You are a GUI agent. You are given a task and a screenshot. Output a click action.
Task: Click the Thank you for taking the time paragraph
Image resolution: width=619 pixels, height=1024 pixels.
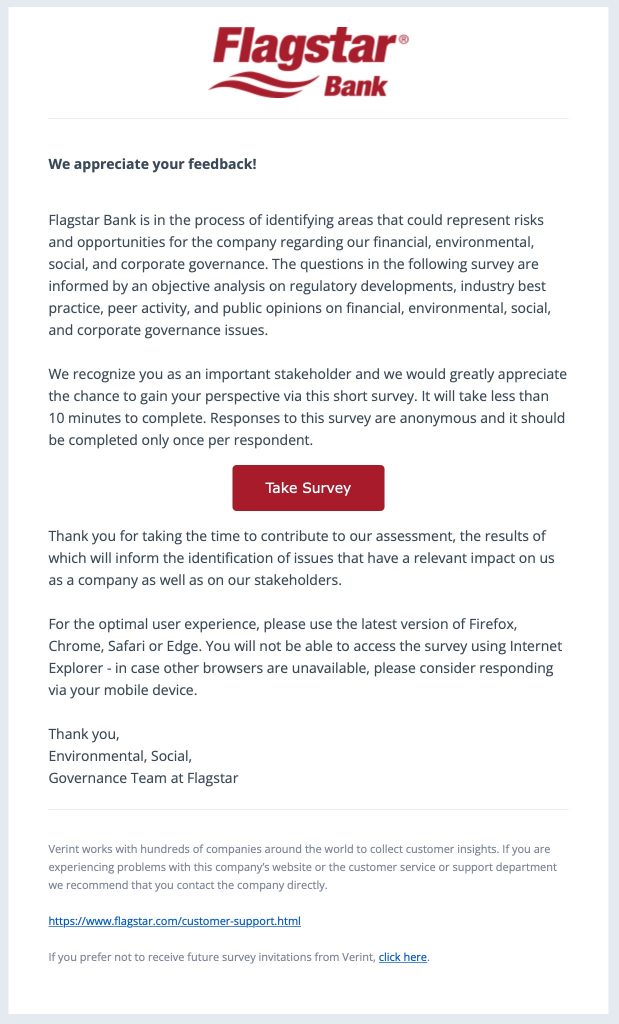pyautogui.click(x=302, y=558)
